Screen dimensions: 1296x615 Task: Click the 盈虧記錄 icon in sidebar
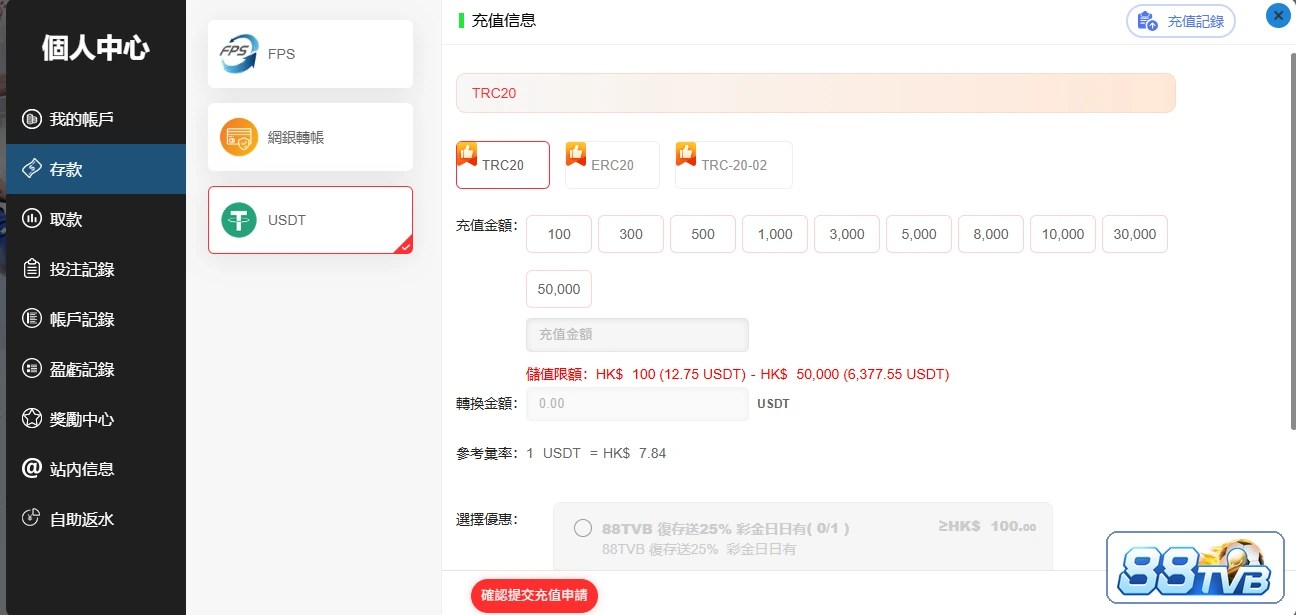31,369
